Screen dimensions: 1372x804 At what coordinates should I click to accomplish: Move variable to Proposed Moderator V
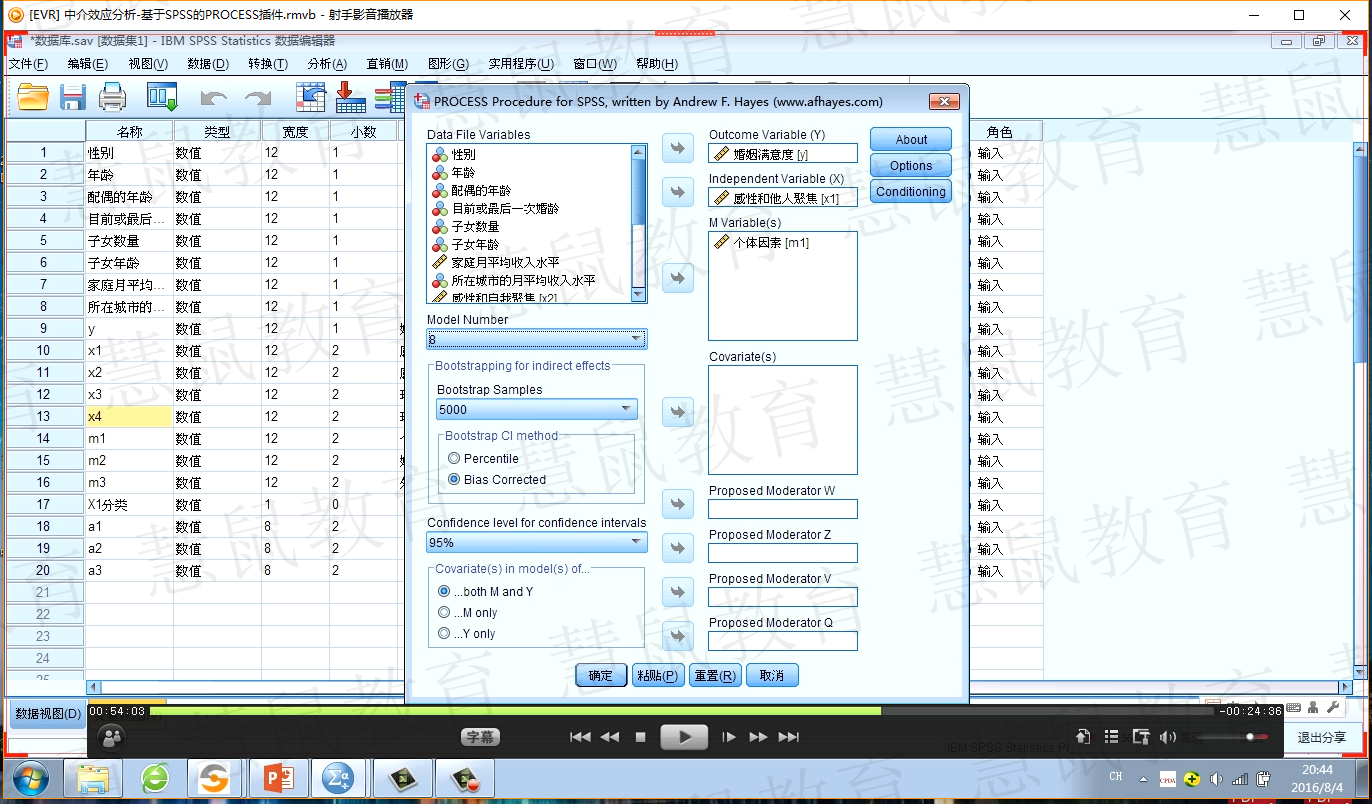(678, 592)
